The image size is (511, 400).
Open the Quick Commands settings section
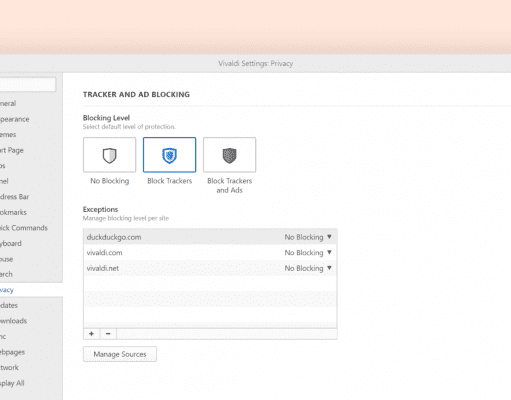click(x=24, y=228)
